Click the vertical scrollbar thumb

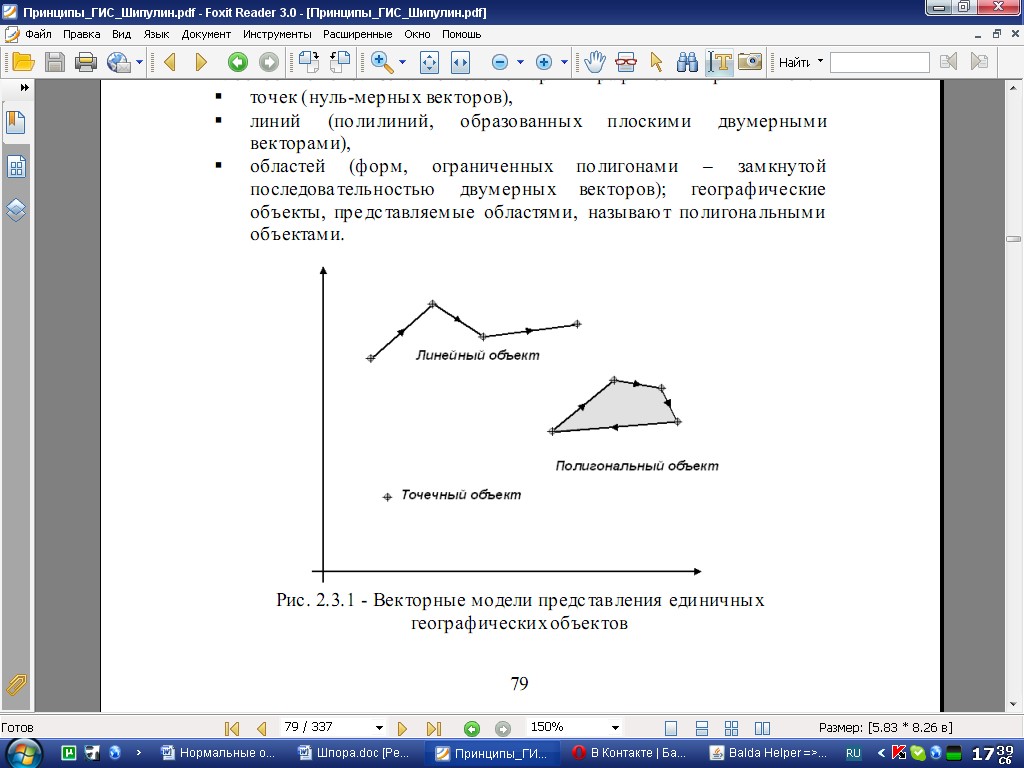[x=1014, y=239]
